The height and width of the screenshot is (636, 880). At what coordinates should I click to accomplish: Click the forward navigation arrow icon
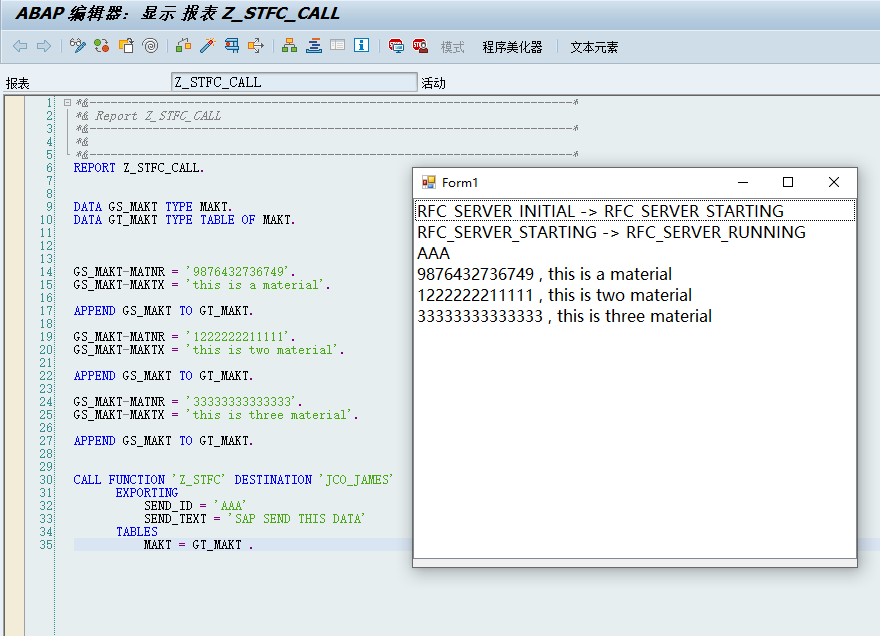[43, 46]
